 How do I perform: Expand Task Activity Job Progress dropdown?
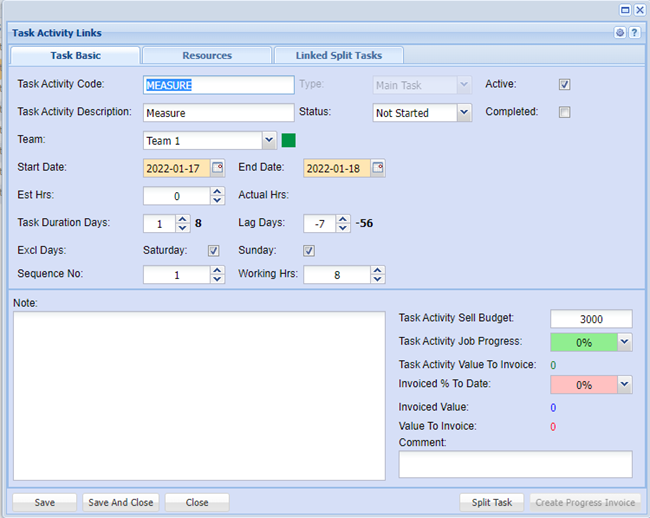[624, 343]
